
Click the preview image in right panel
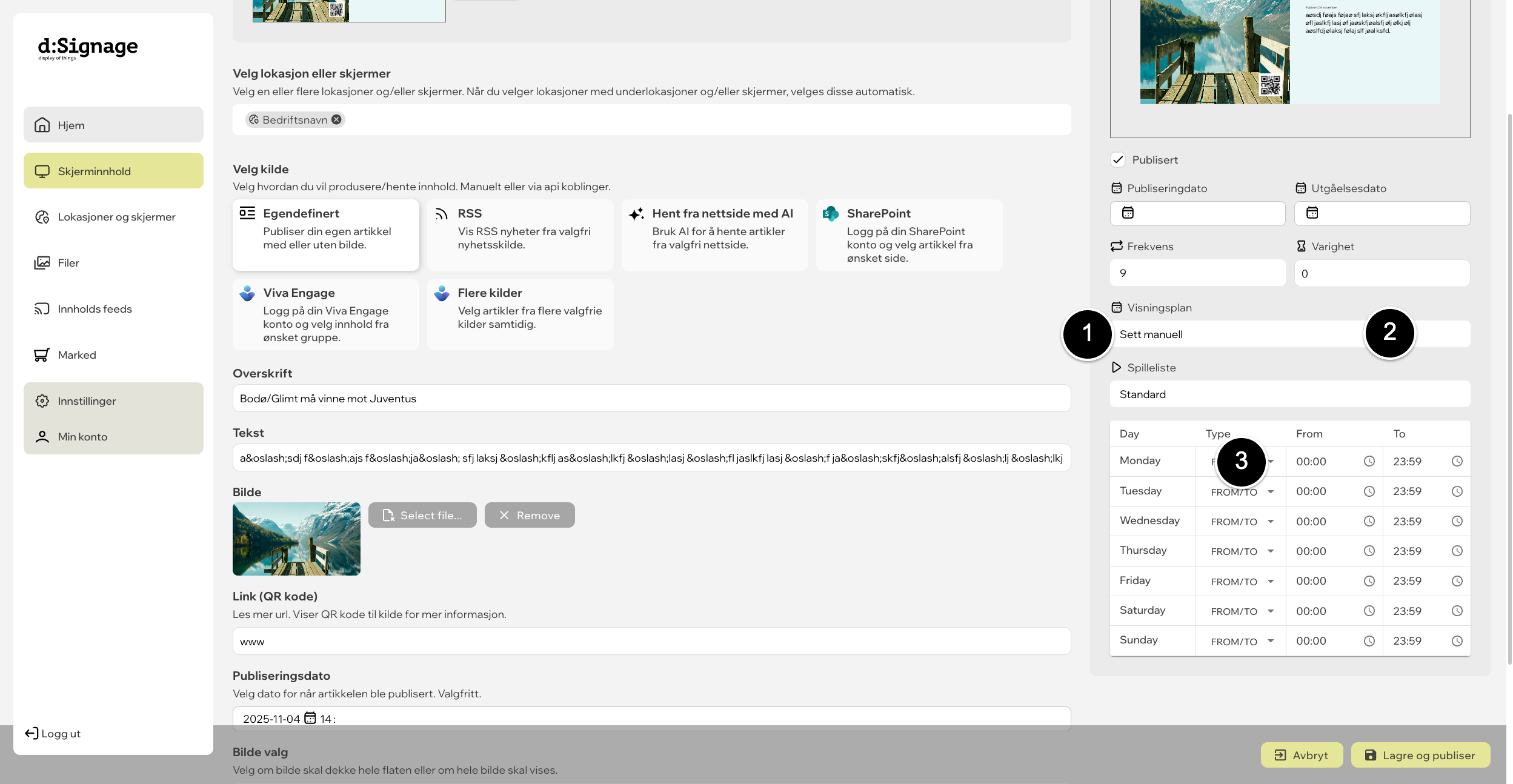(1289, 52)
